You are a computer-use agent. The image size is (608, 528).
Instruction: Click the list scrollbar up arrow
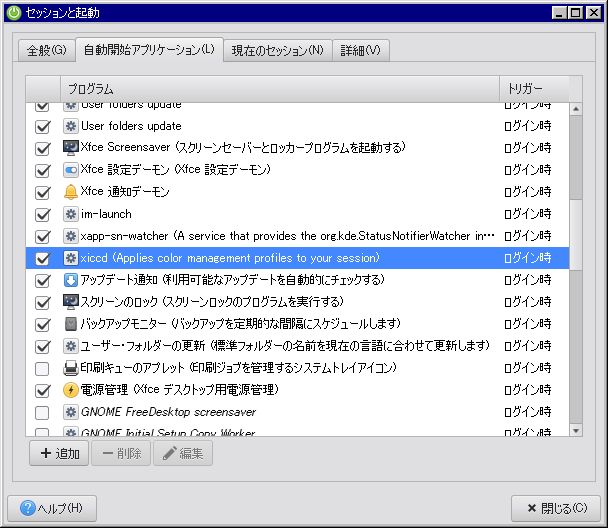(x=576, y=109)
